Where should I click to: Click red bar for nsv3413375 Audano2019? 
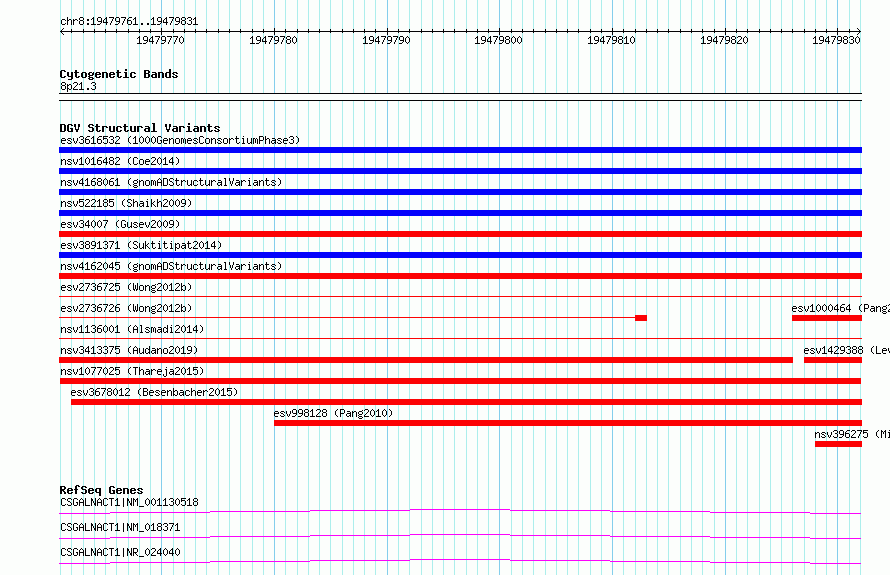[426, 360]
